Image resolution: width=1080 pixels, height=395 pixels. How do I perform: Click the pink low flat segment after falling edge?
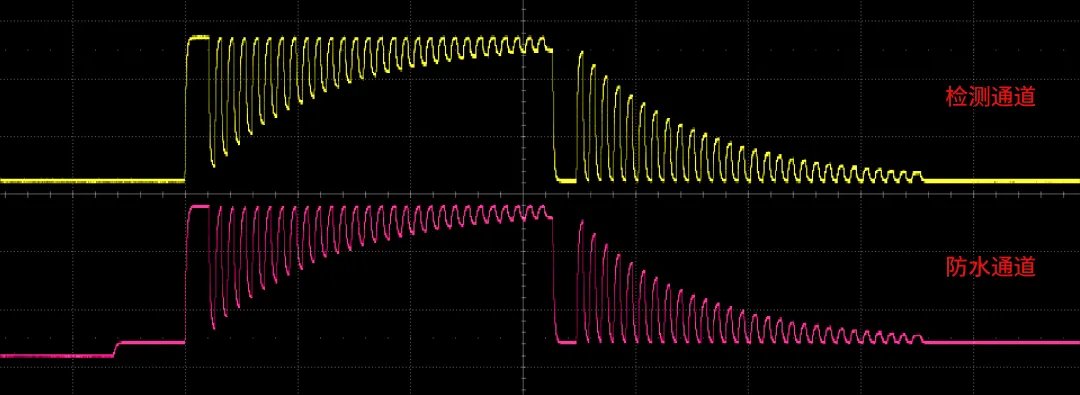(567, 342)
